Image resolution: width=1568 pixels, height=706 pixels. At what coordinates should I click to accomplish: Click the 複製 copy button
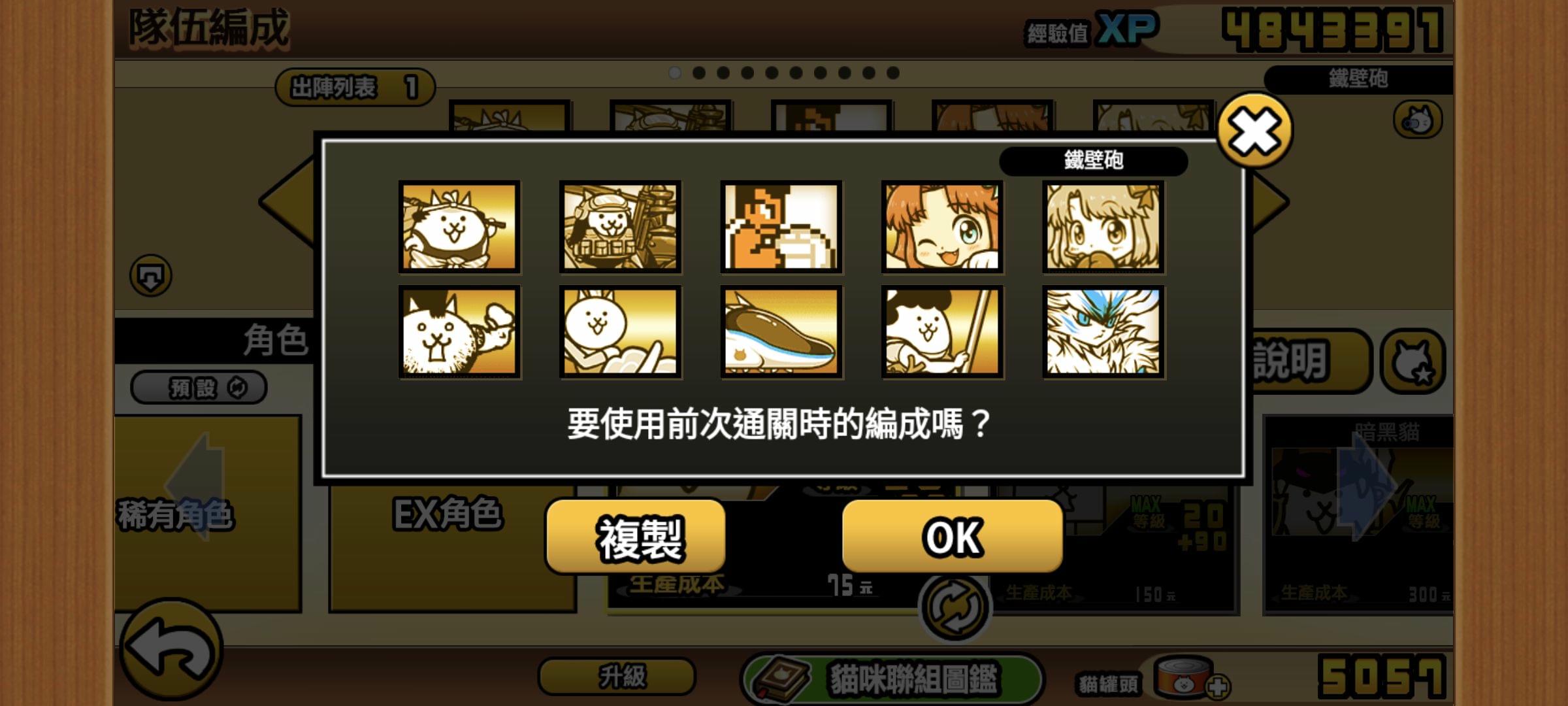(636, 537)
